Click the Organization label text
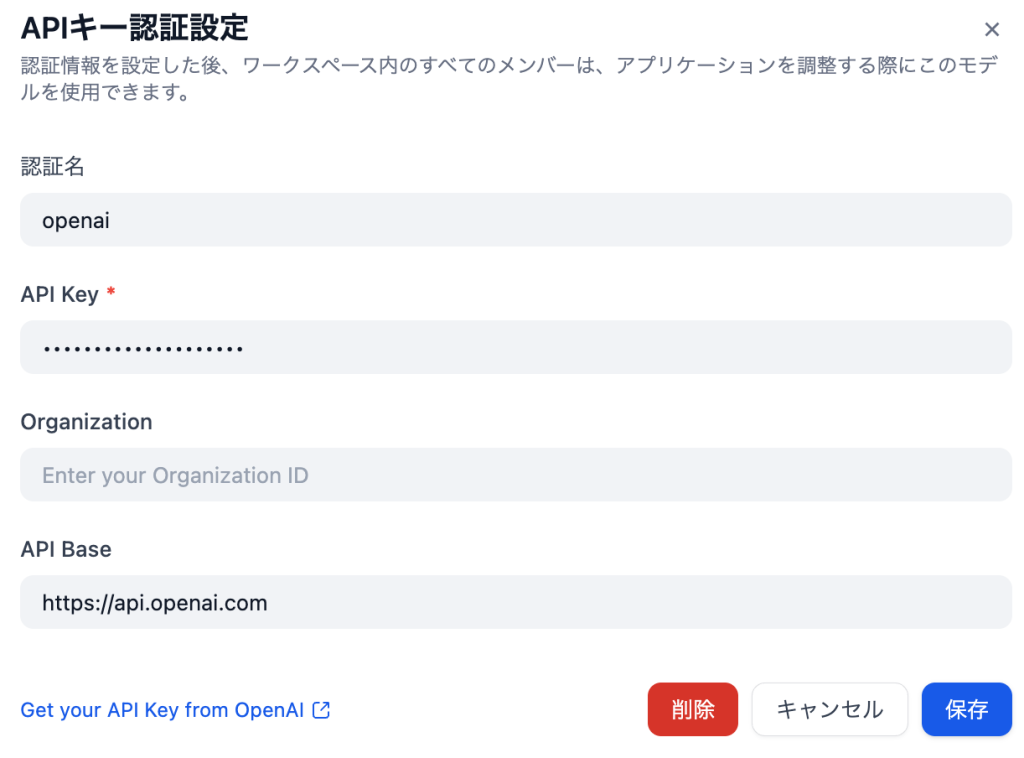 click(x=86, y=422)
